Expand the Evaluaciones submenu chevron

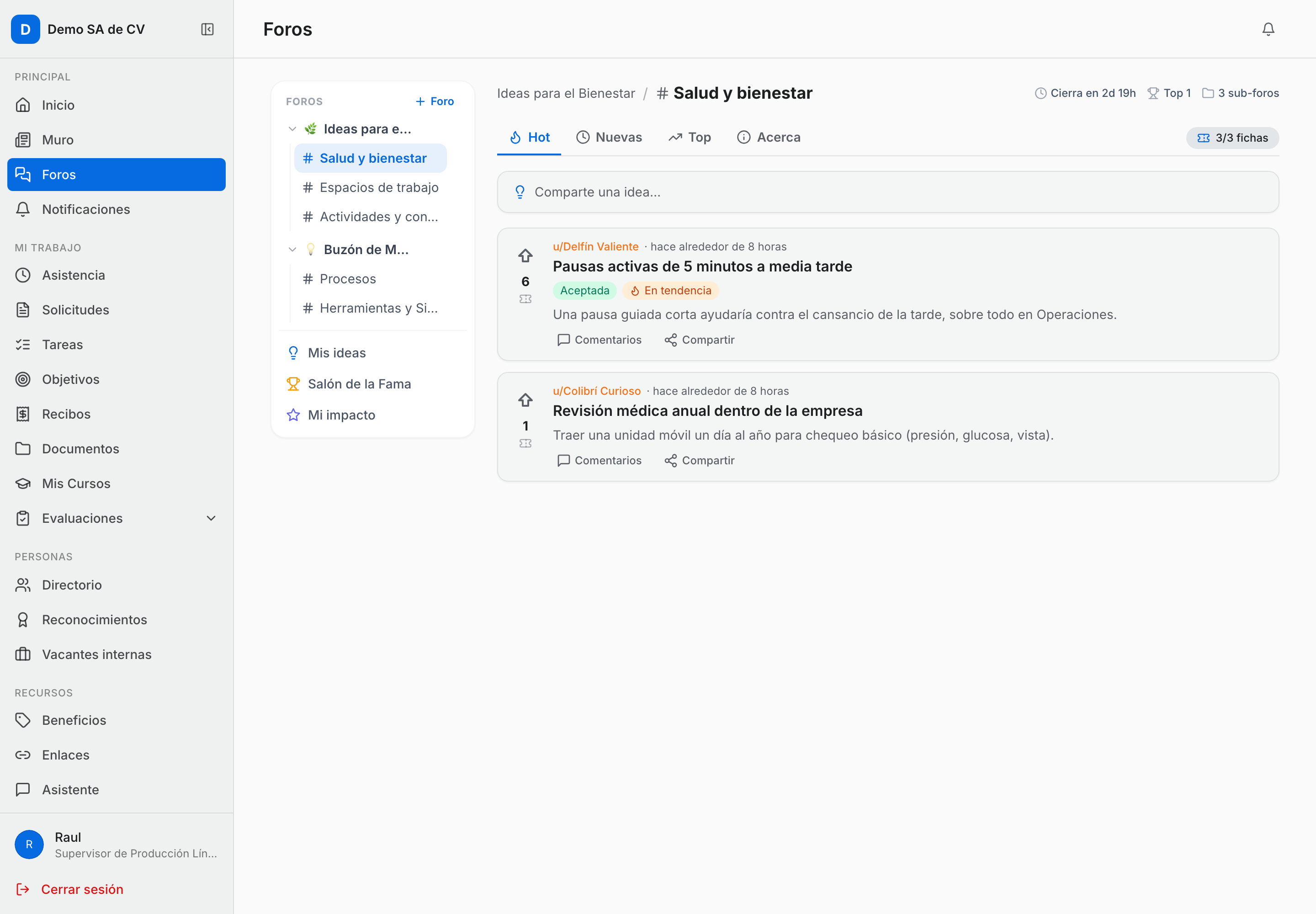[x=211, y=518]
